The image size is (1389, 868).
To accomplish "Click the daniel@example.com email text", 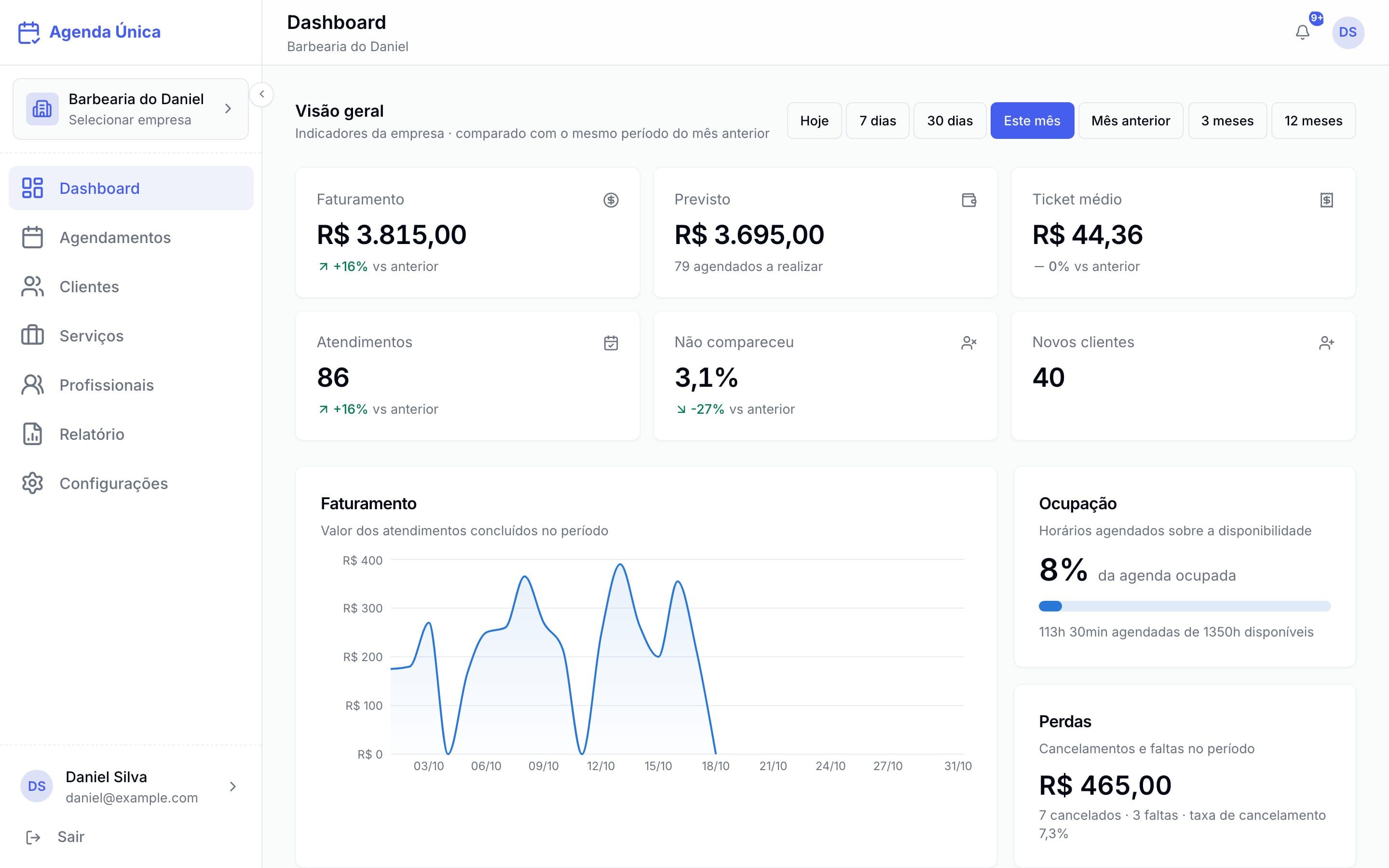I will click(132, 798).
